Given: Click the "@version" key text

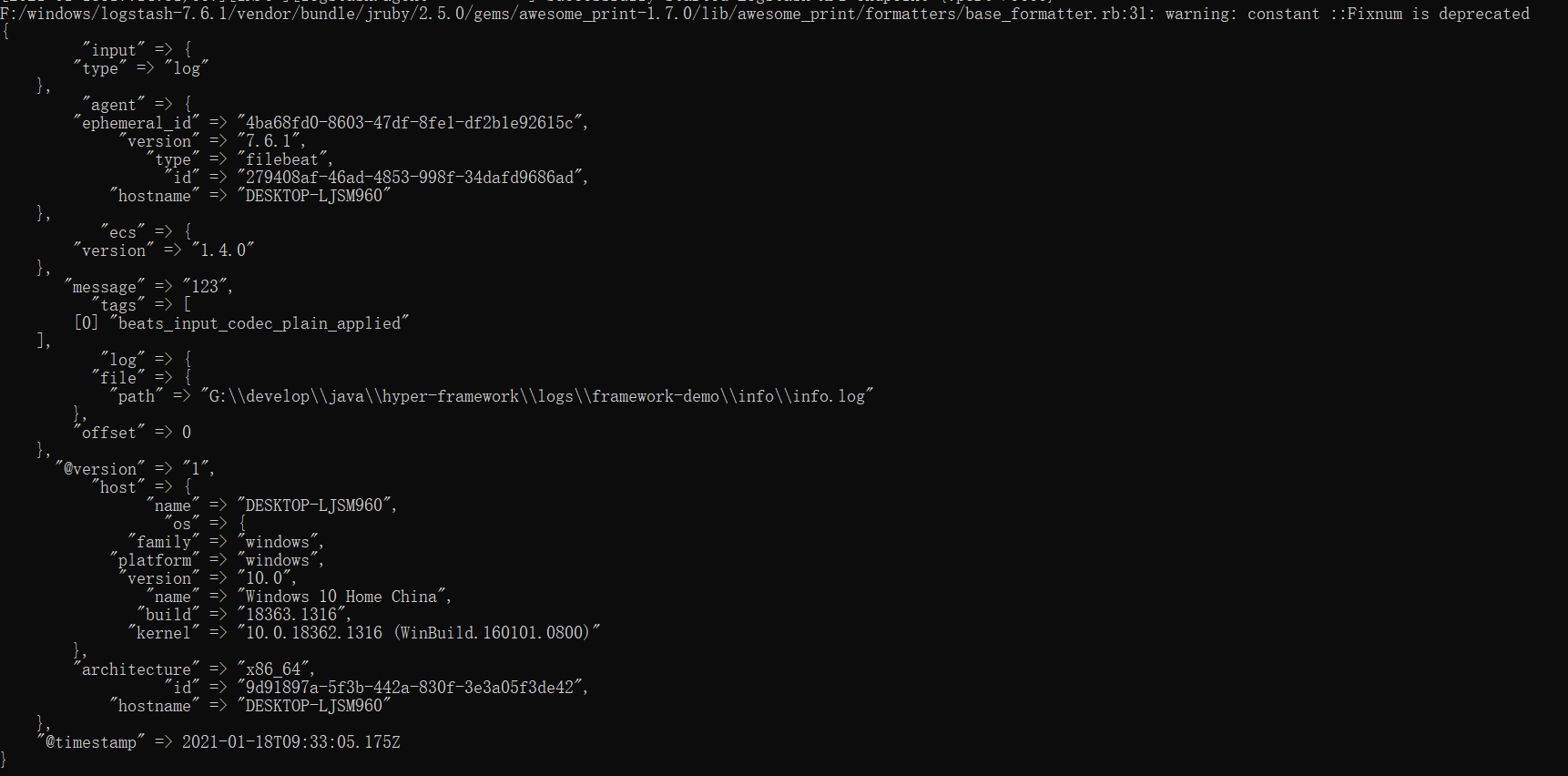Looking at the screenshot, I should (100, 469).
